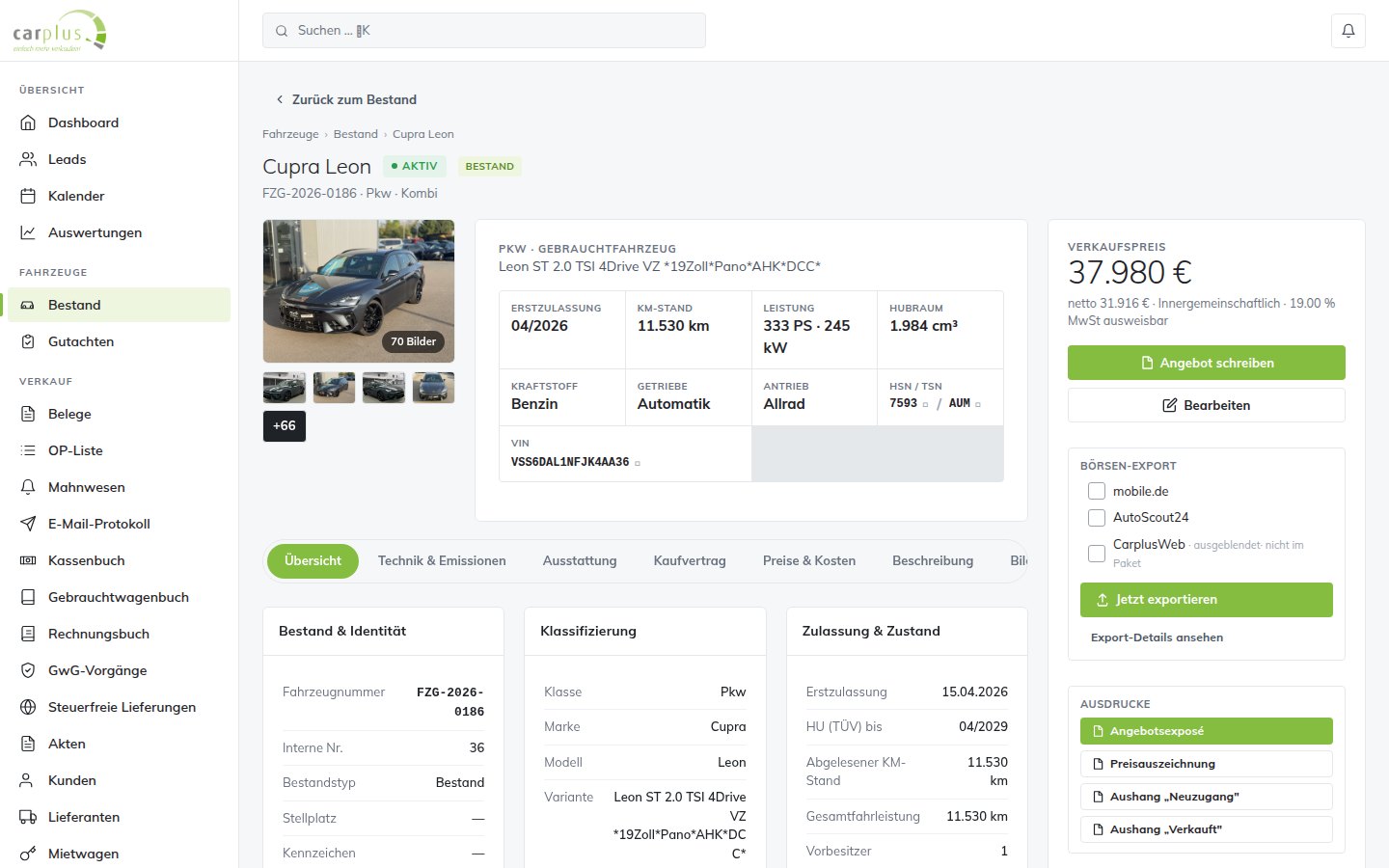This screenshot has width=1389, height=868.
Task: Tick the AutoScout24 export checkbox
Action: pos(1097,518)
